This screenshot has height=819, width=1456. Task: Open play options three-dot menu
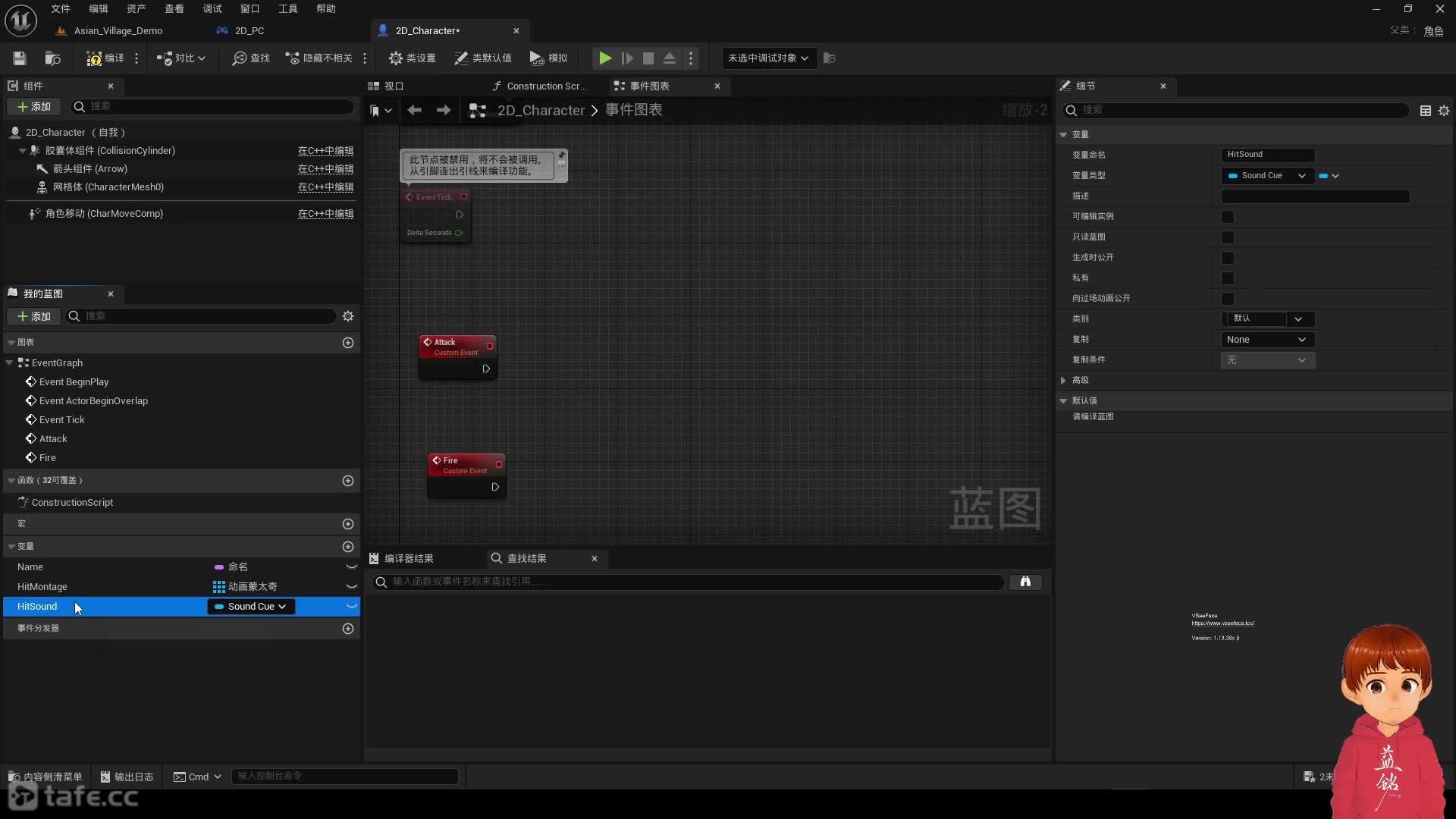[691, 58]
